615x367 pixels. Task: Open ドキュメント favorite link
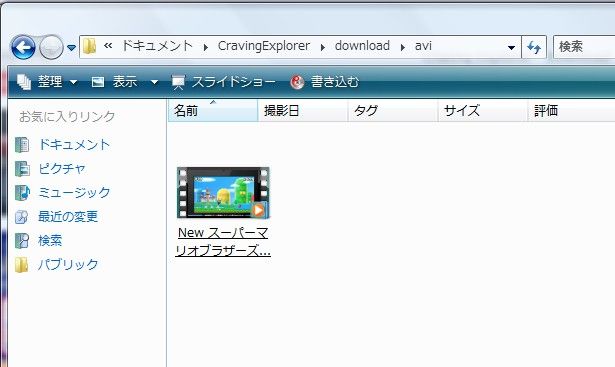click(74, 145)
